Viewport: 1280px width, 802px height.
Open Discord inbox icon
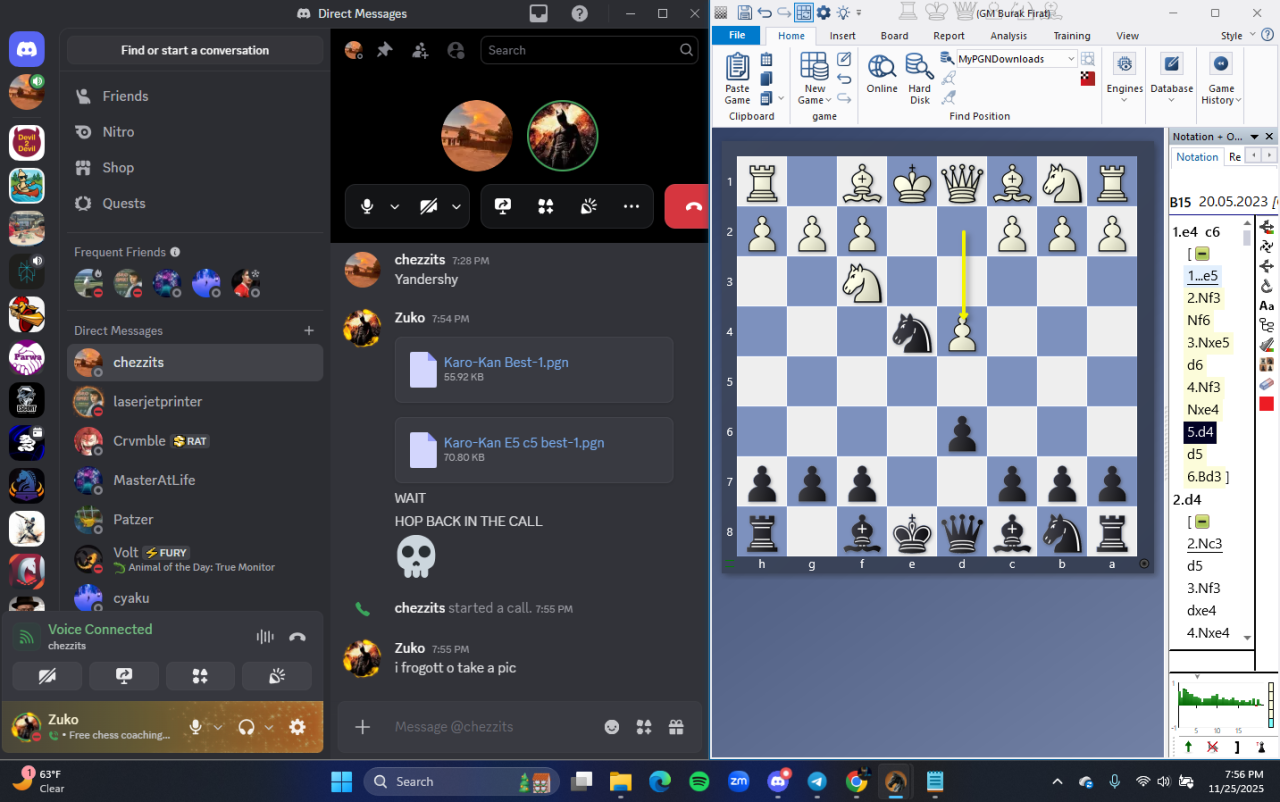point(539,14)
